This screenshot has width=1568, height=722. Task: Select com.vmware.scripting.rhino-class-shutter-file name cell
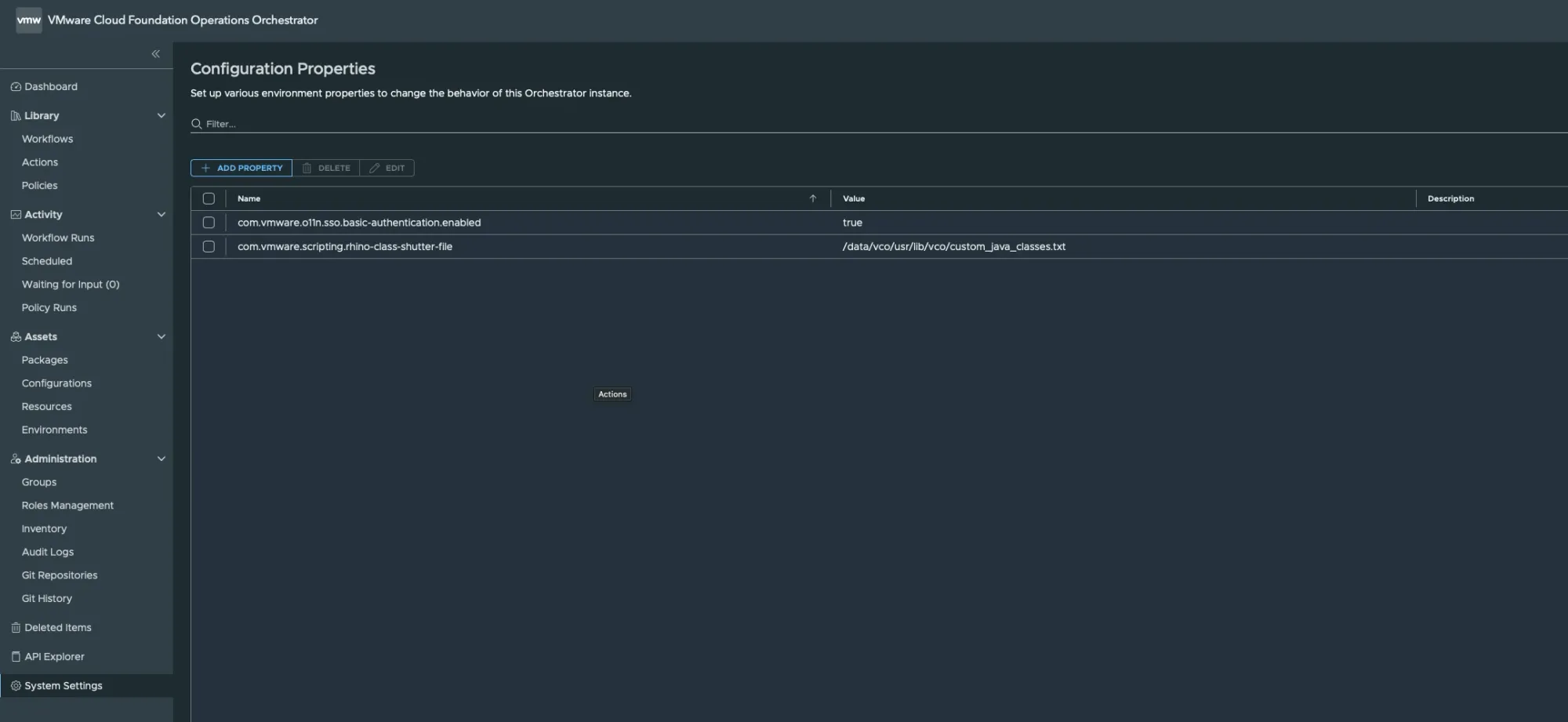[345, 247]
